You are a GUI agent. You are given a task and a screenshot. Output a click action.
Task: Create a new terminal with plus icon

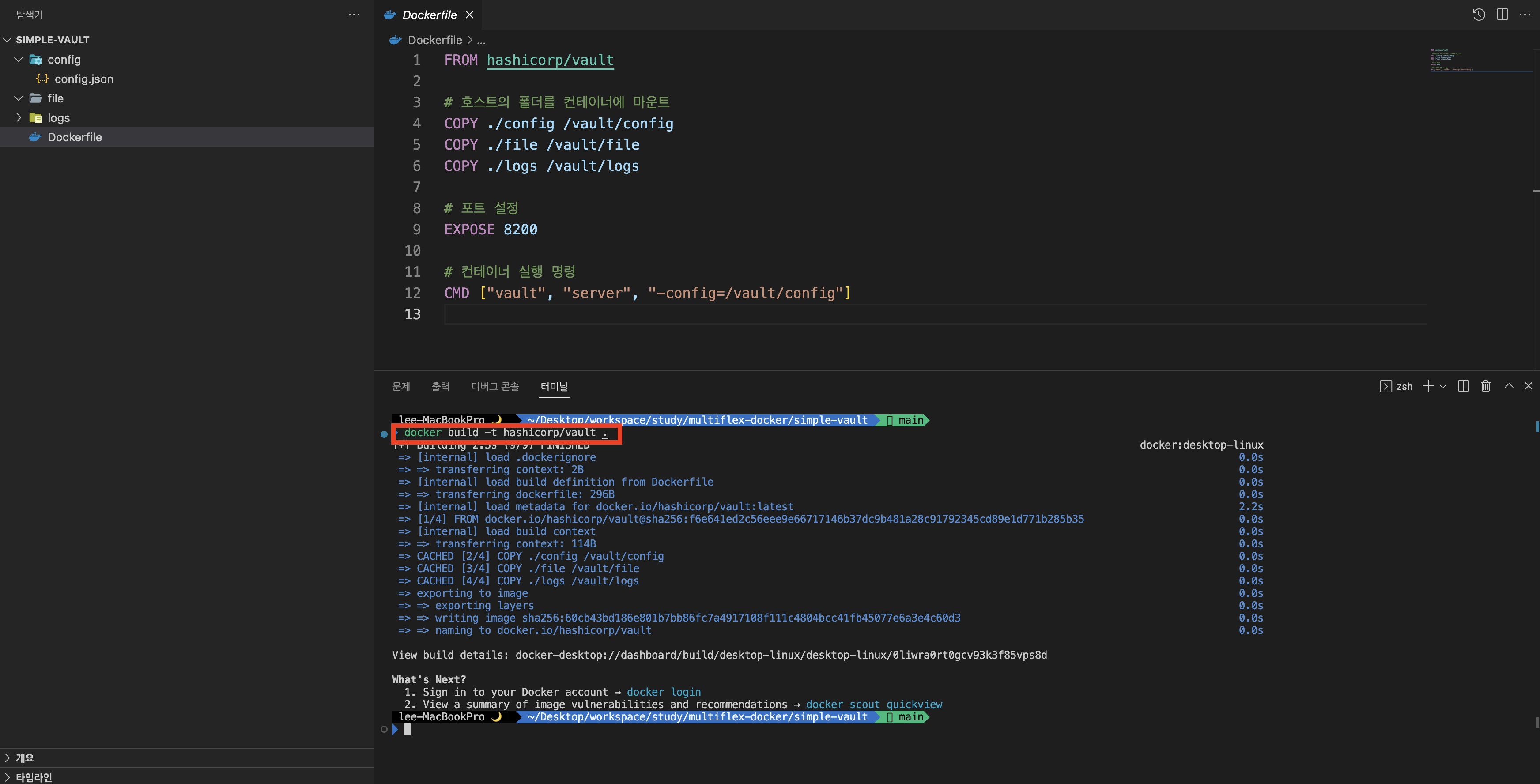coord(1428,386)
